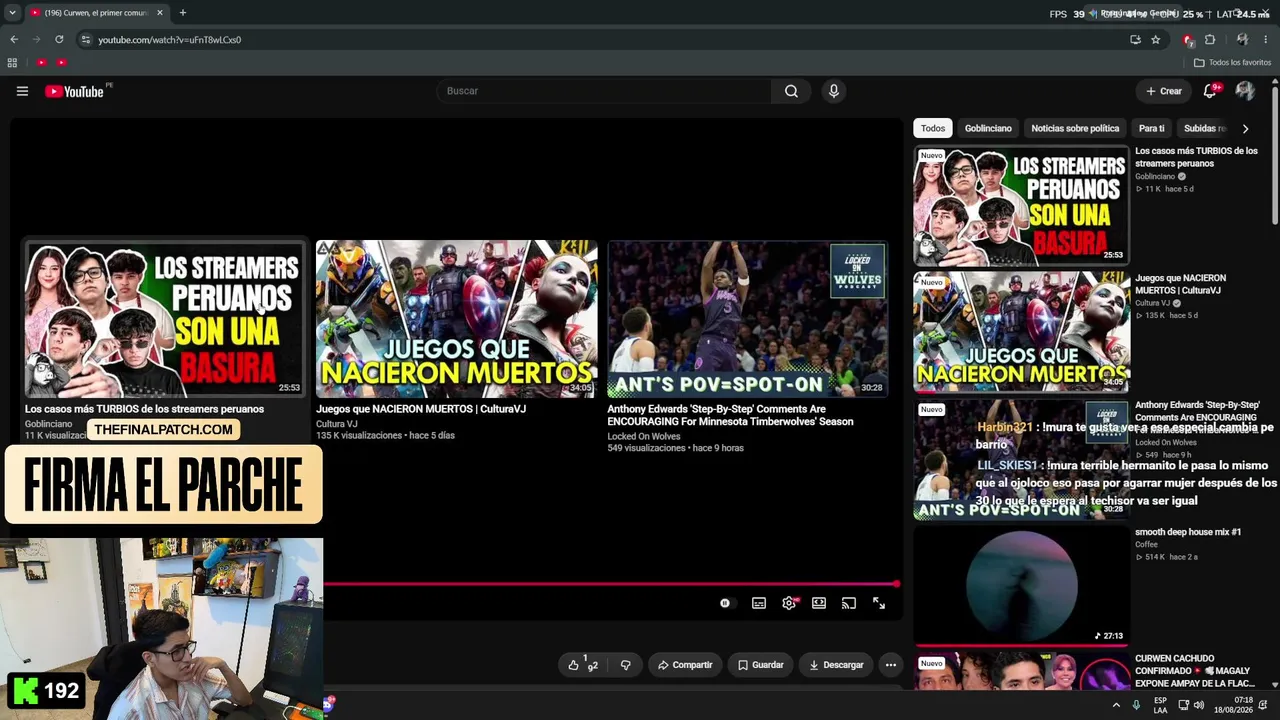
Task: Switch the player to theater mode
Action: [819, 603]
